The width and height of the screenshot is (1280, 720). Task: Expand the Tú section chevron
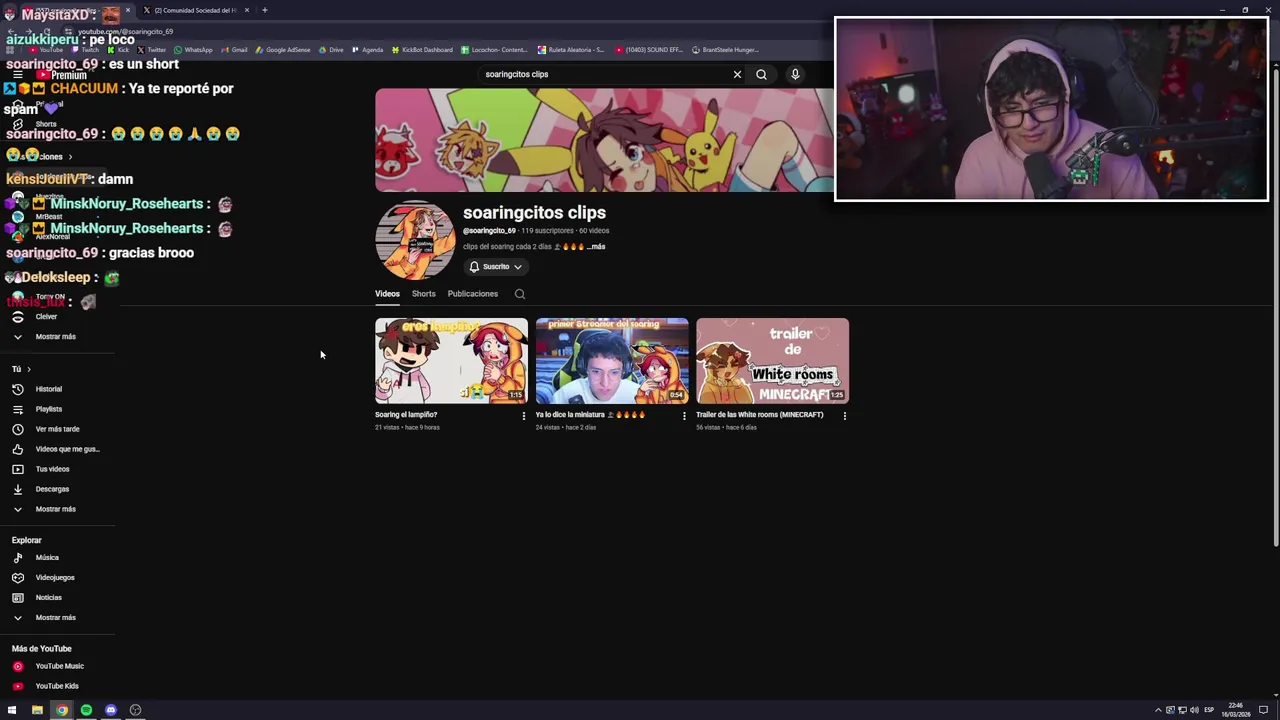click(28, 369)
